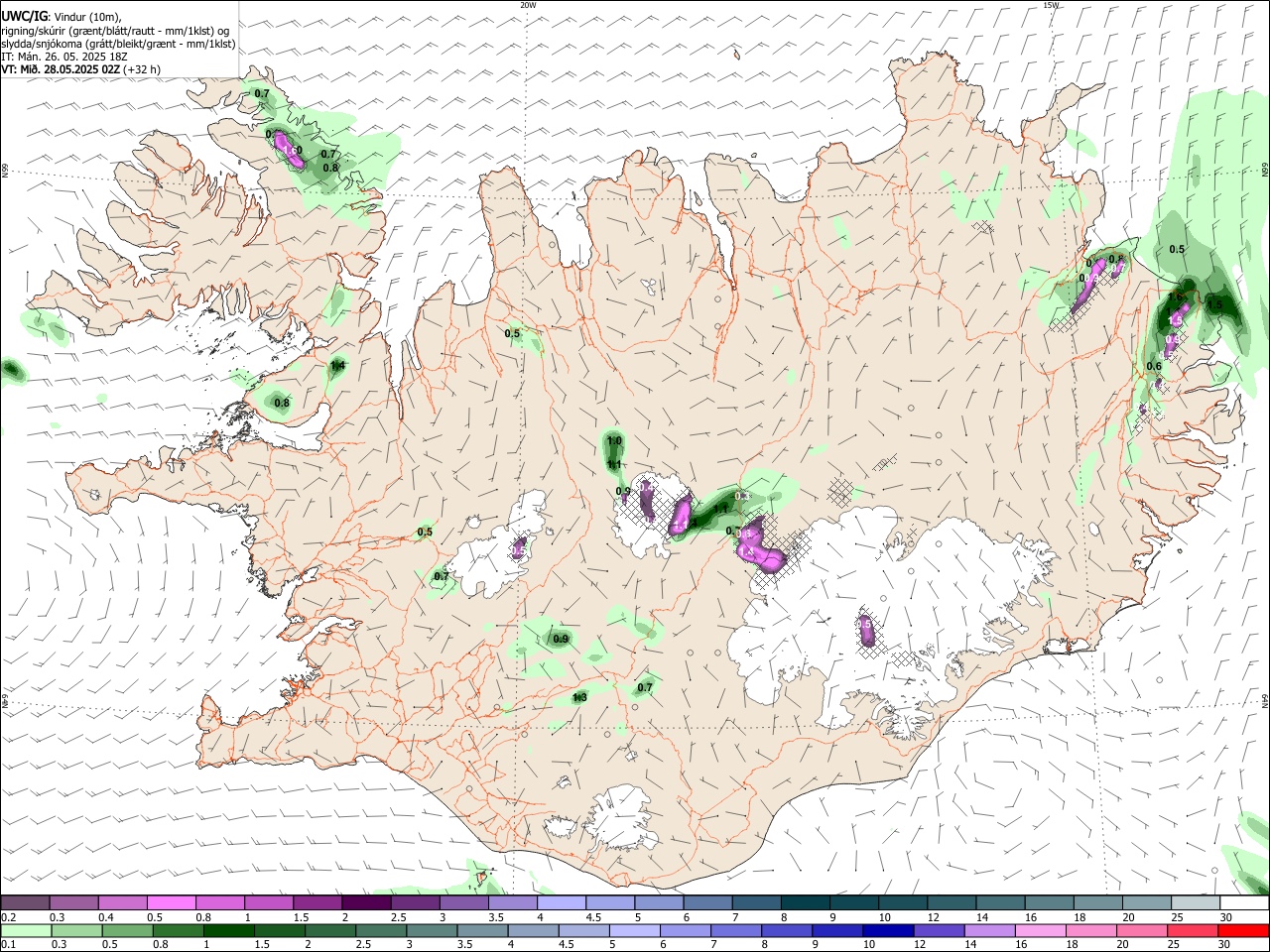The image size is (1270, 952).
Task: Select the 6–7 slate blue snow scale swatch
Action: click(706, 903)
